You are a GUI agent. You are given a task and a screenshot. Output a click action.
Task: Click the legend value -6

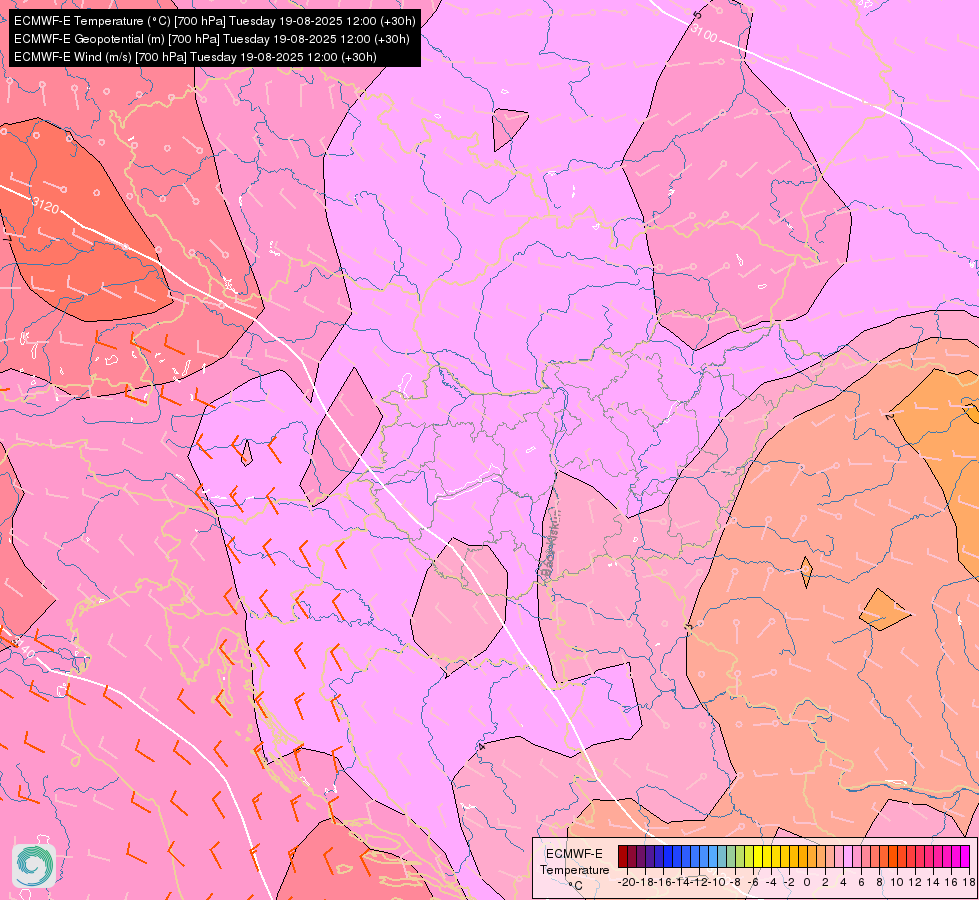(753, 883)
